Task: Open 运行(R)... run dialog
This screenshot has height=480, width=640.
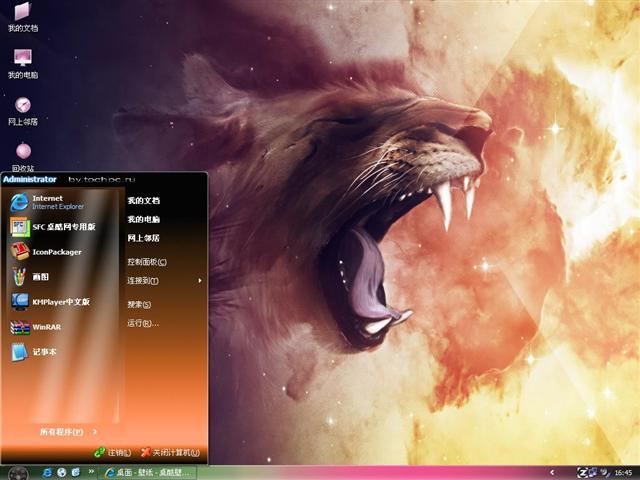Action: (143, 324)
